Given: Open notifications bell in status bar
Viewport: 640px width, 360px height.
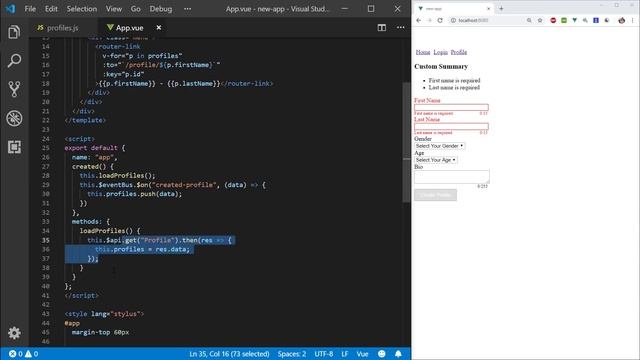Looking at the screenshot, I should [x=398, y=354].
